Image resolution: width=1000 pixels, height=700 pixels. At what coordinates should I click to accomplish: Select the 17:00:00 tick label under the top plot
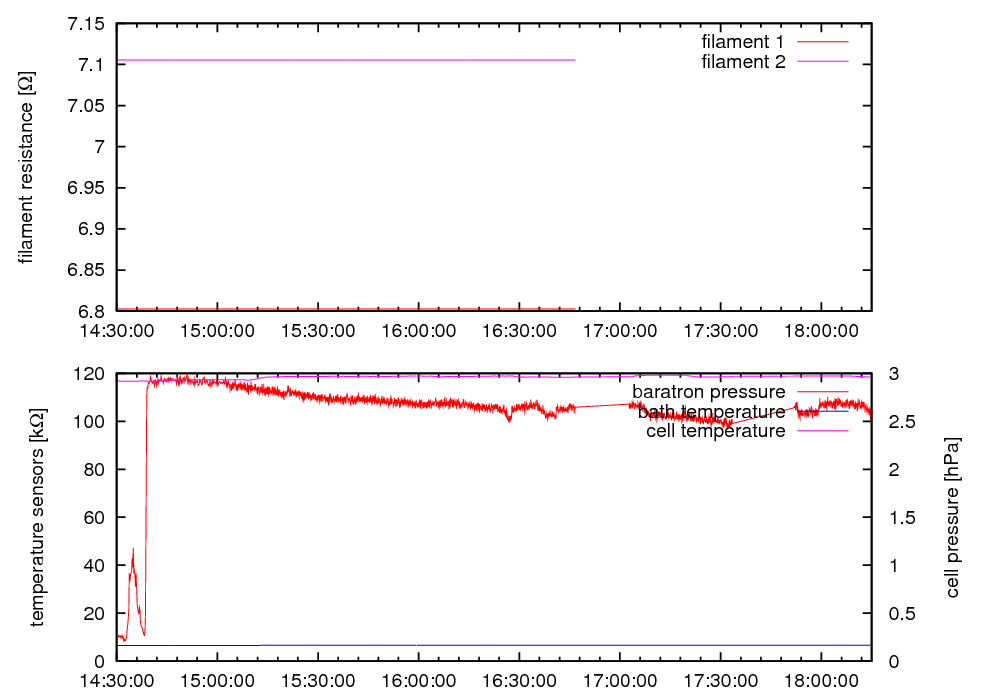click(620, 331)
